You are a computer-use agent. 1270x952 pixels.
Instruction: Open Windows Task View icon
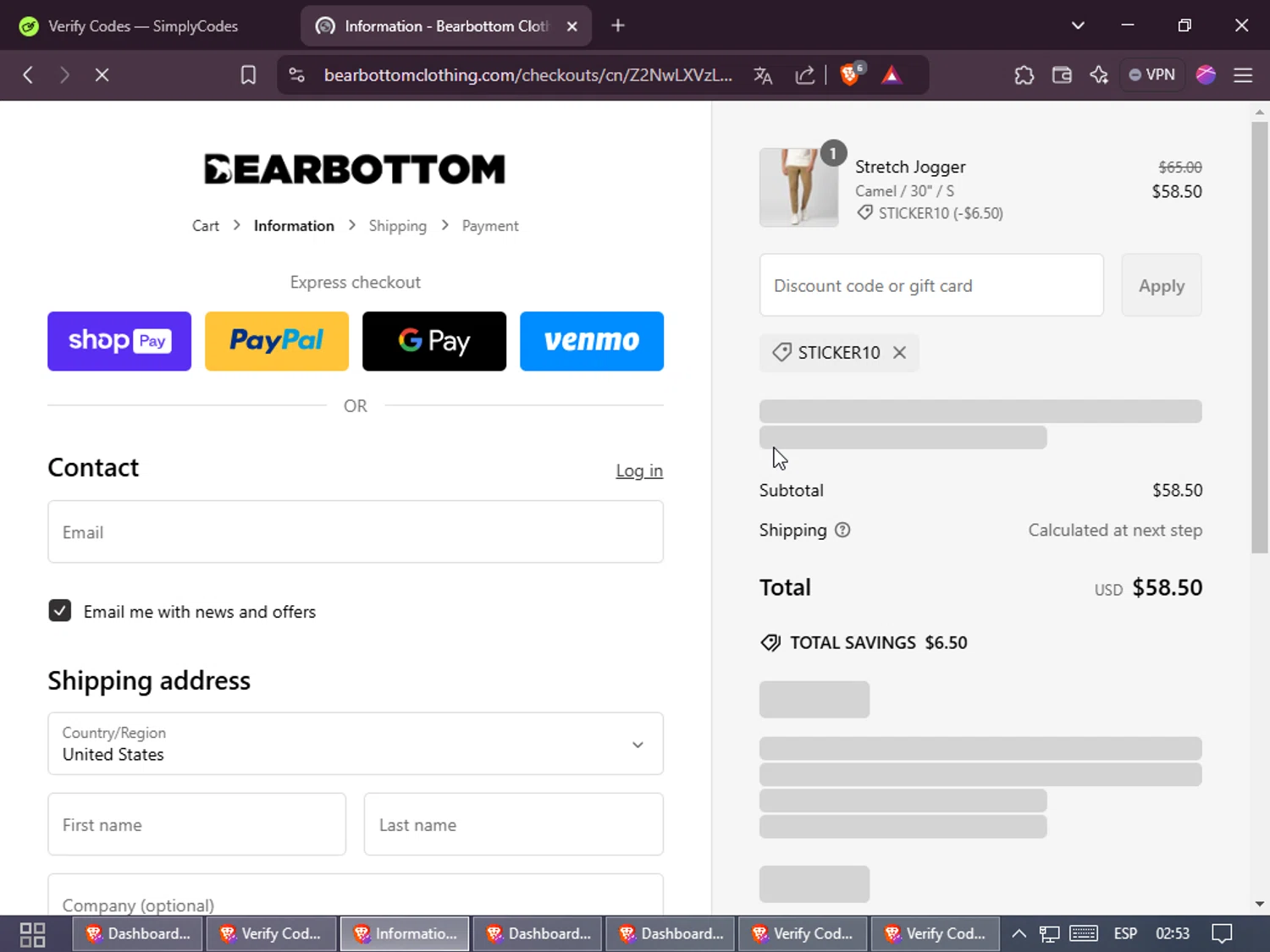(x=32, y=934)
